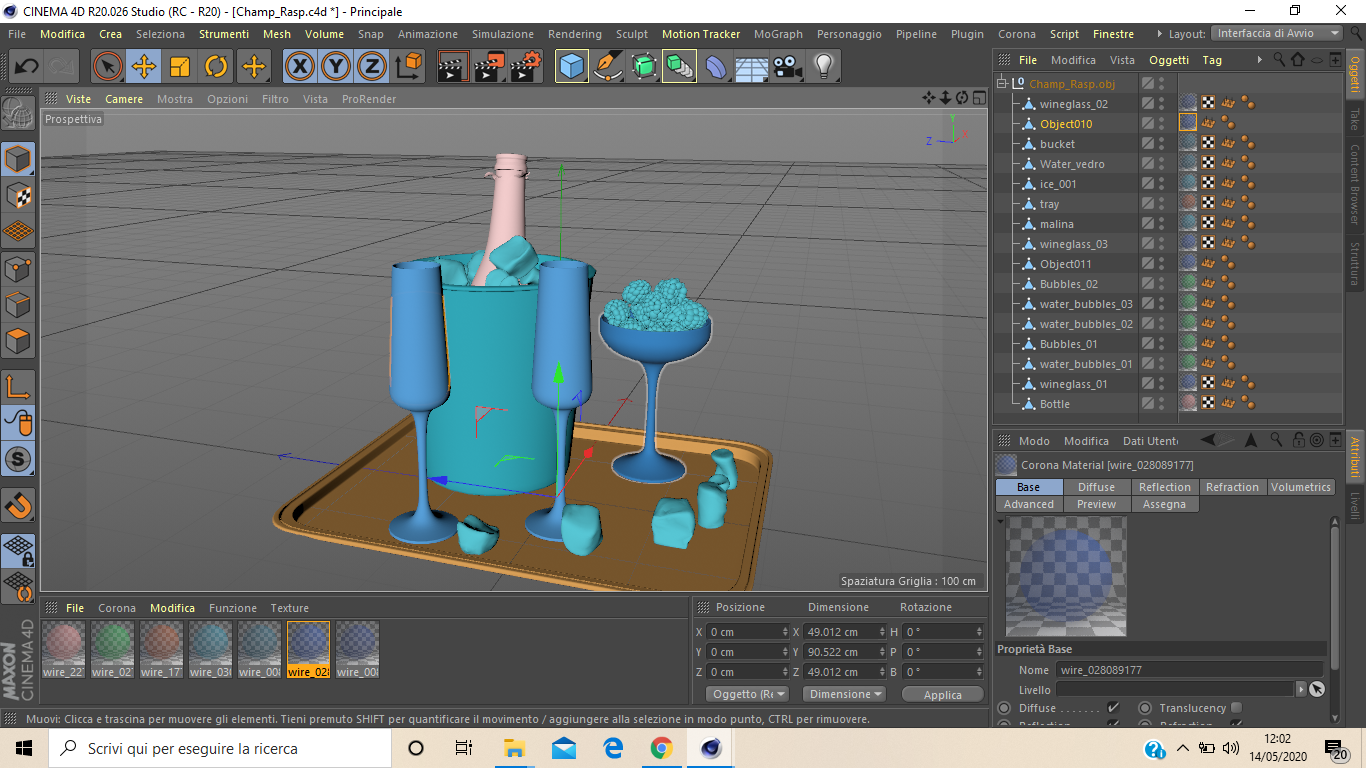This screenshot has width=1366, height=768.
Task: Open the Subdivision Surface generator icon
Action: [x=644, y=67]
